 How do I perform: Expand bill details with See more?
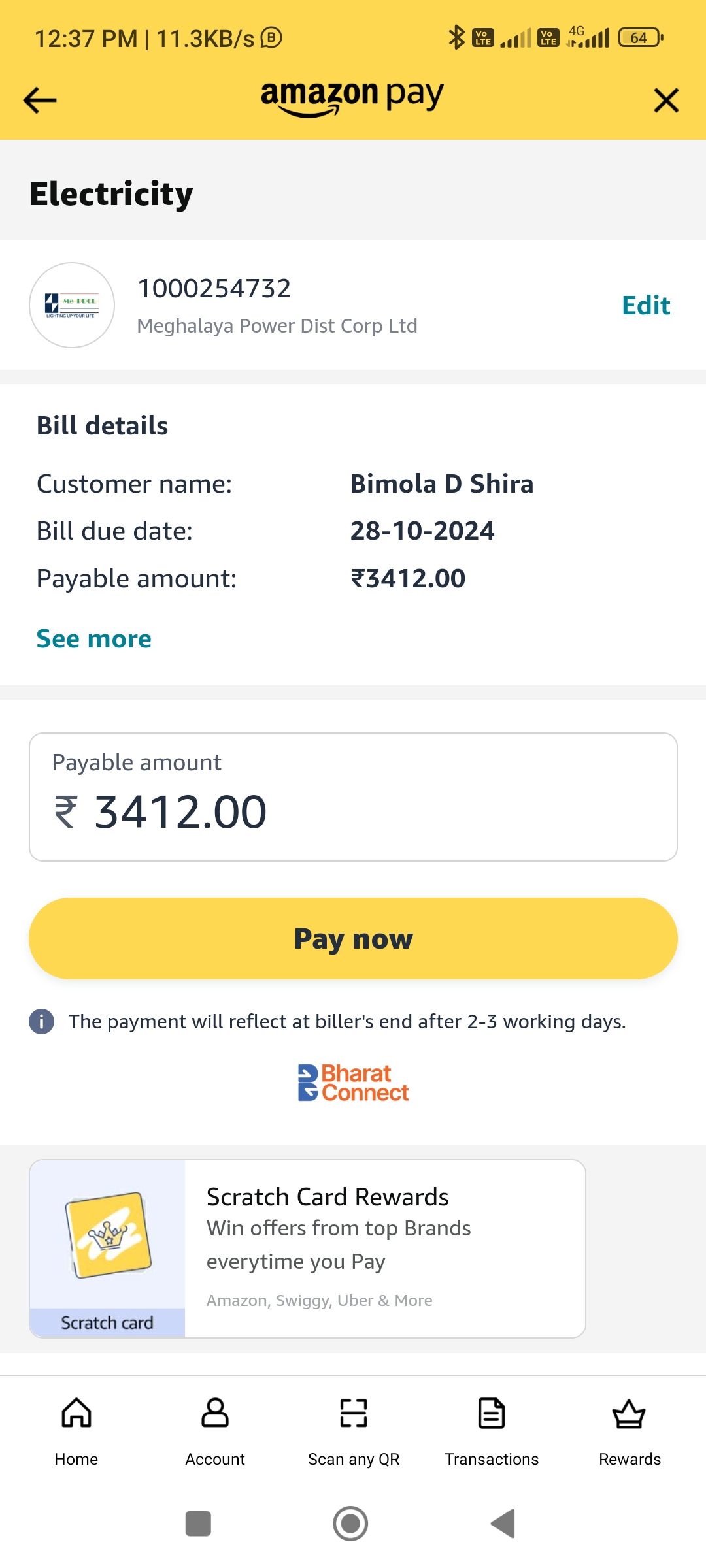(x=93, y=638)
